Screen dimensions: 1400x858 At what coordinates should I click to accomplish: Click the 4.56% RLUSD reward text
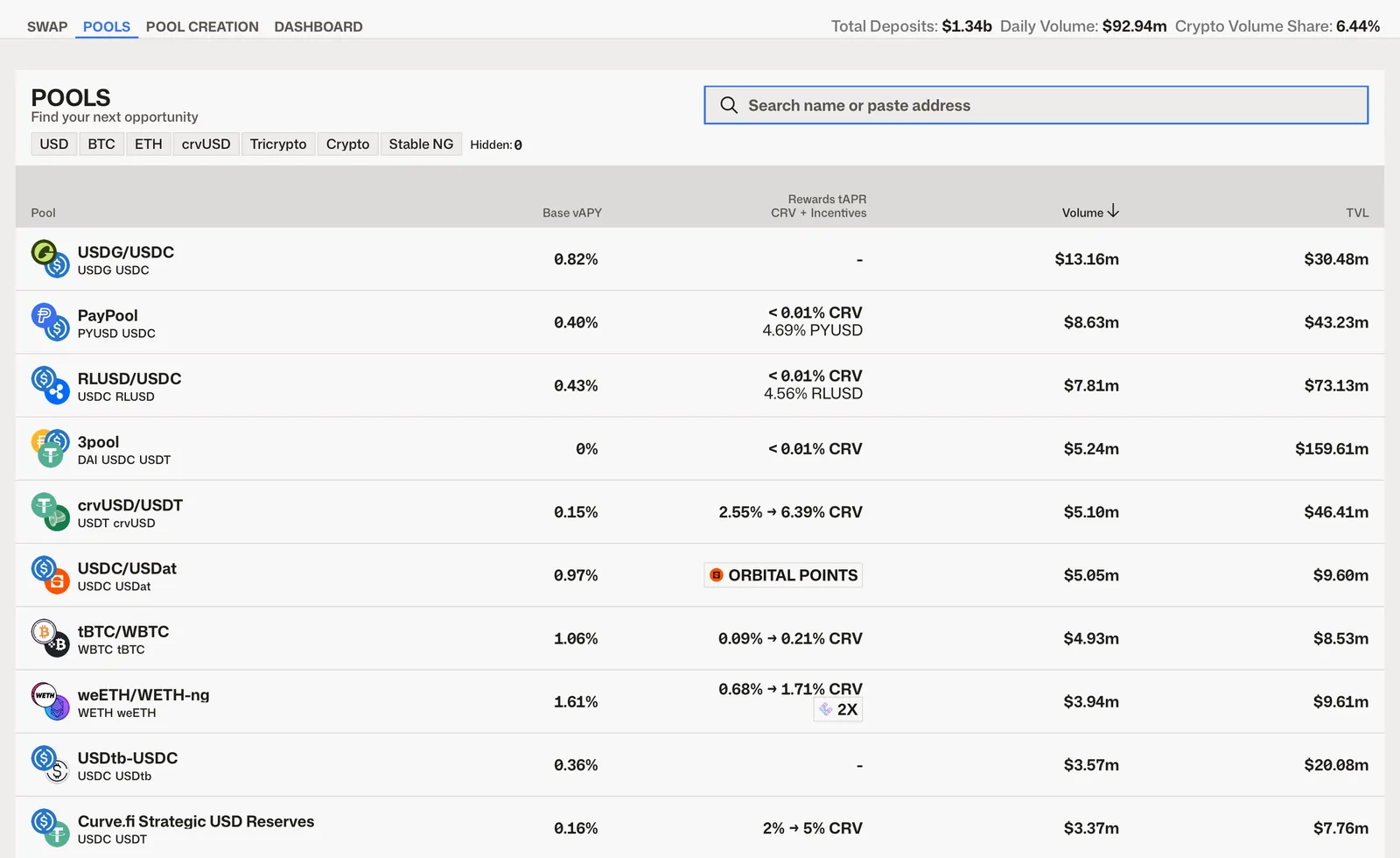(x=813, y=394)
